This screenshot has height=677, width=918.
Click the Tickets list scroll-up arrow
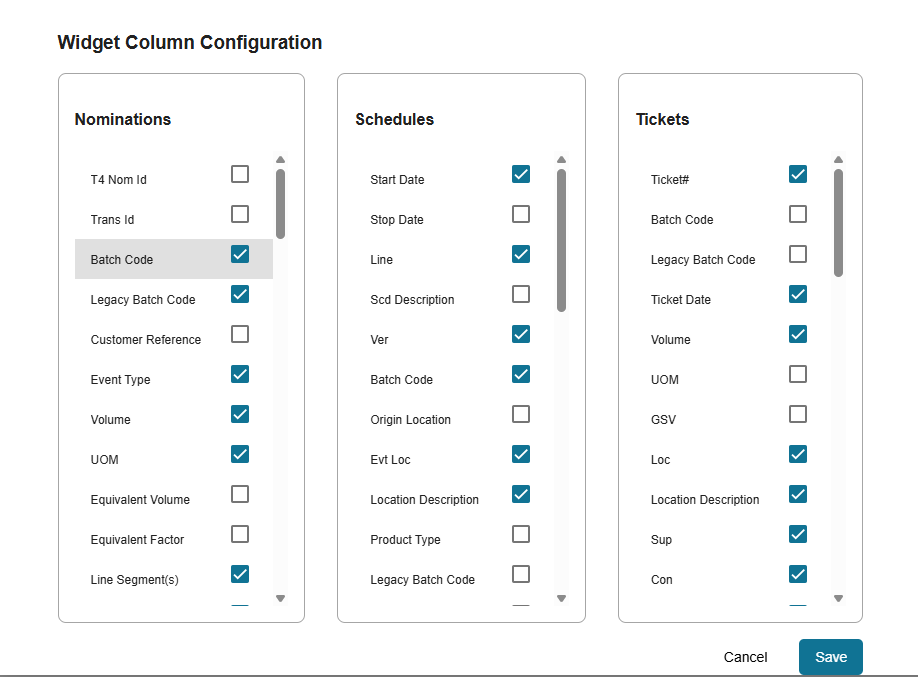[x=838, y=159]
